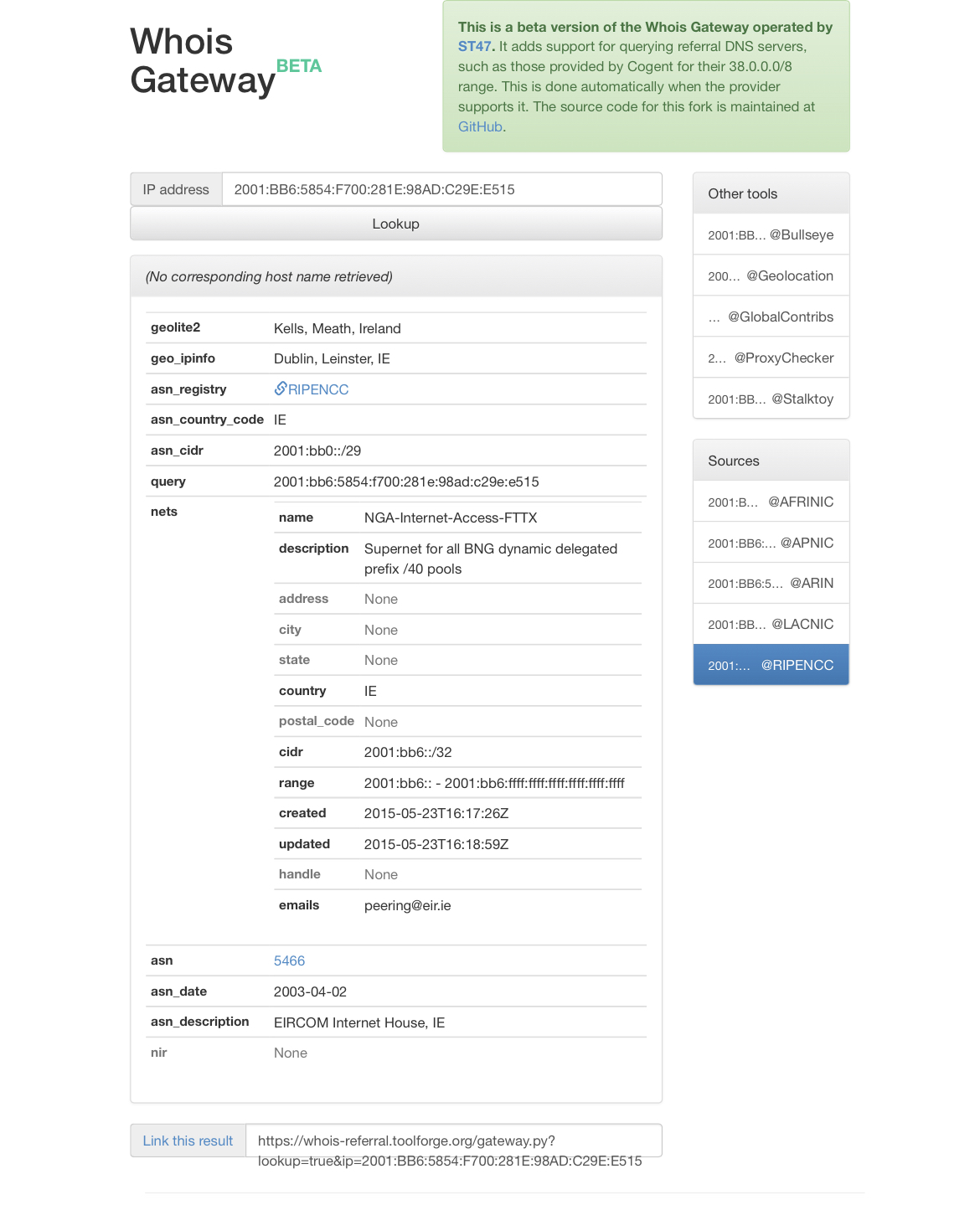The height and width of the screenshot is (1205, 980).
Task: Click the no host name retrieved message
Action: (x=269, y=277)
